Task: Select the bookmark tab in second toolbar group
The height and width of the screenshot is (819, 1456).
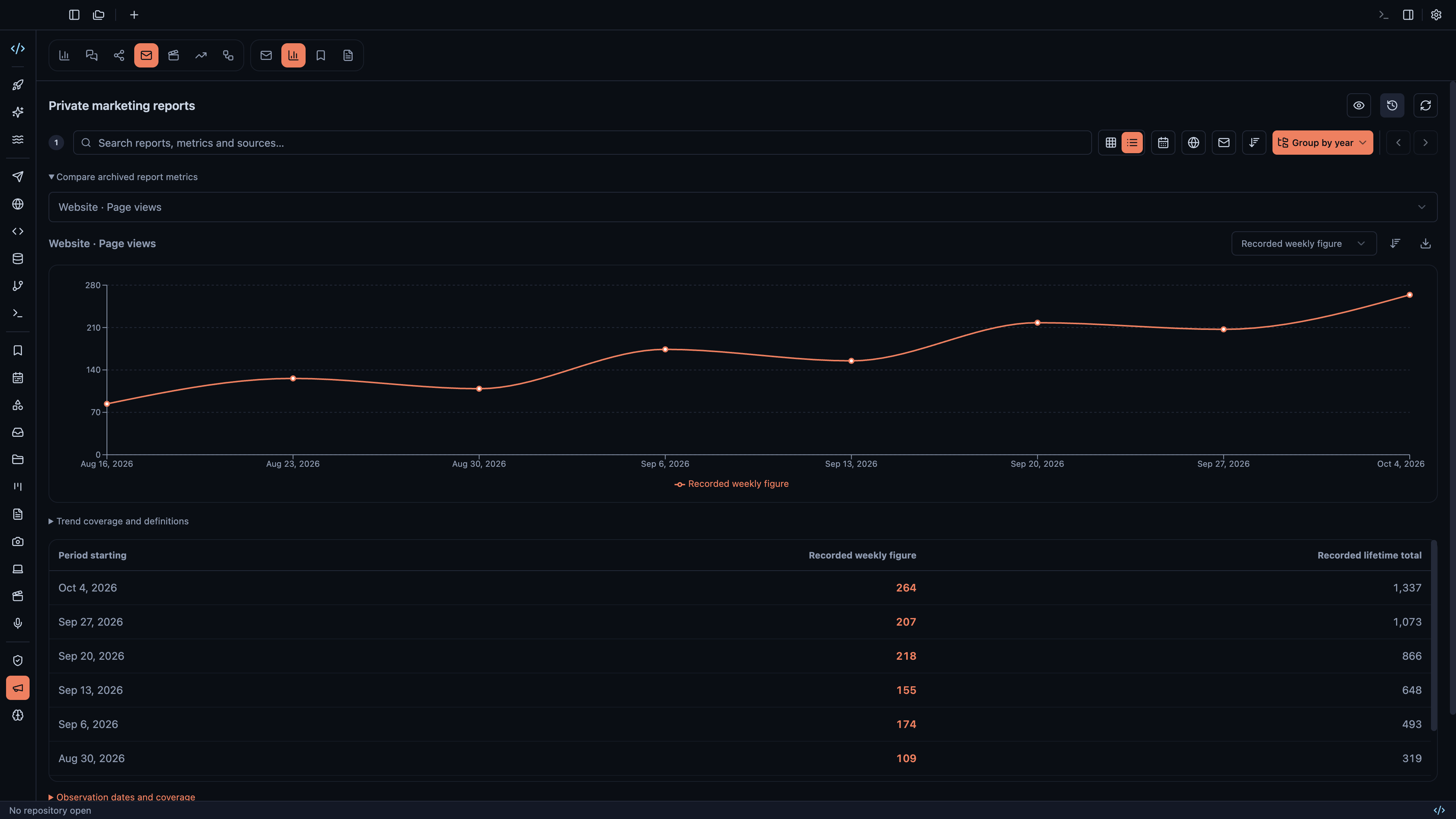Action: pos(320,55)
